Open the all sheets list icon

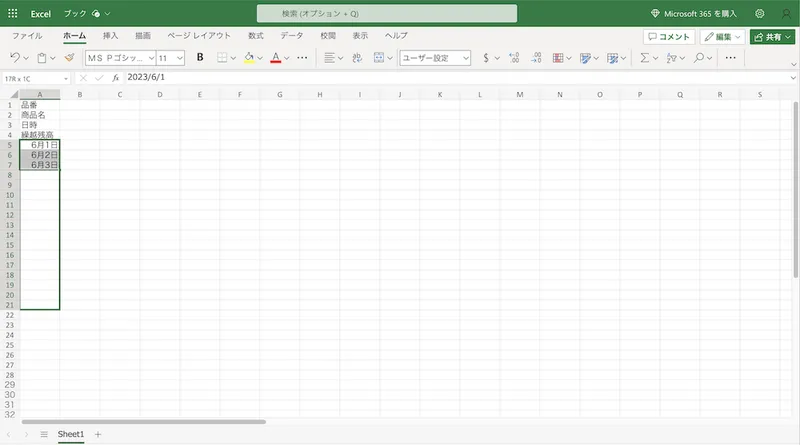click(44, 434)
